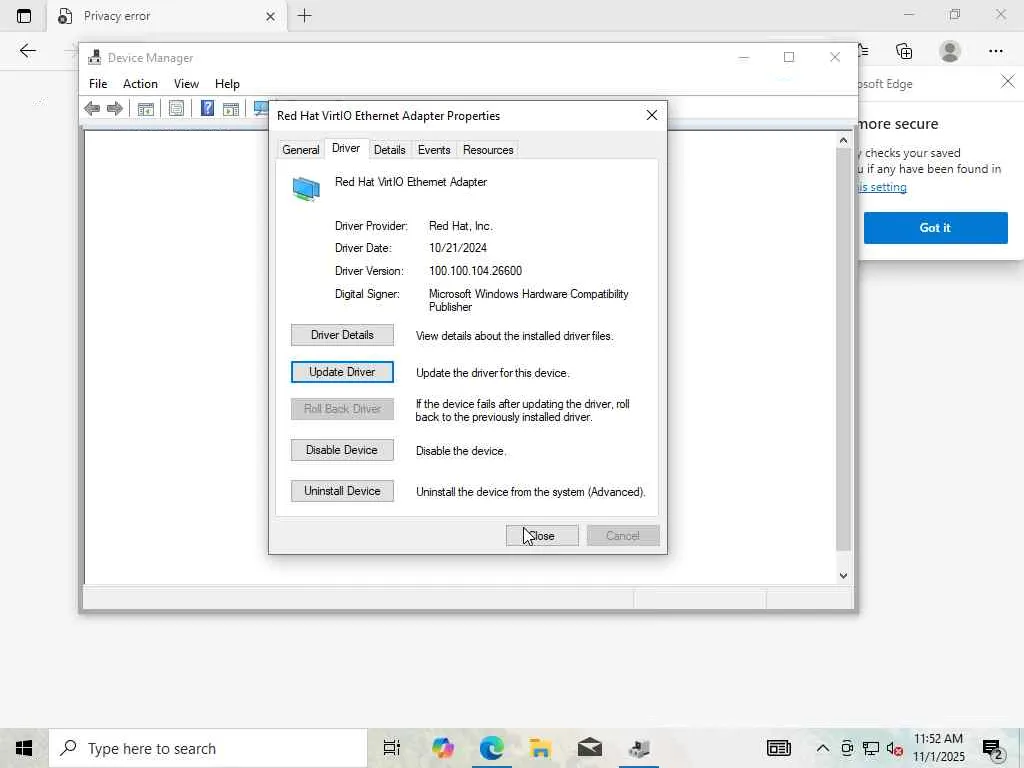Click muted volume icon in tray

click(x=895, y=748)
